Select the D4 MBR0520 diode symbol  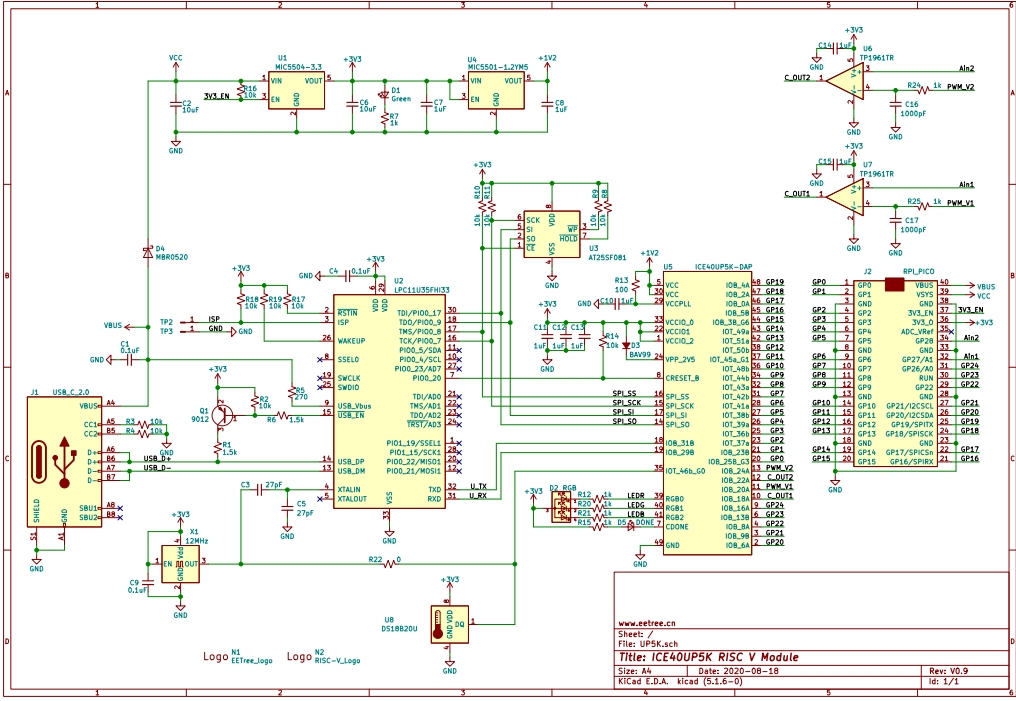pos(148,252)
